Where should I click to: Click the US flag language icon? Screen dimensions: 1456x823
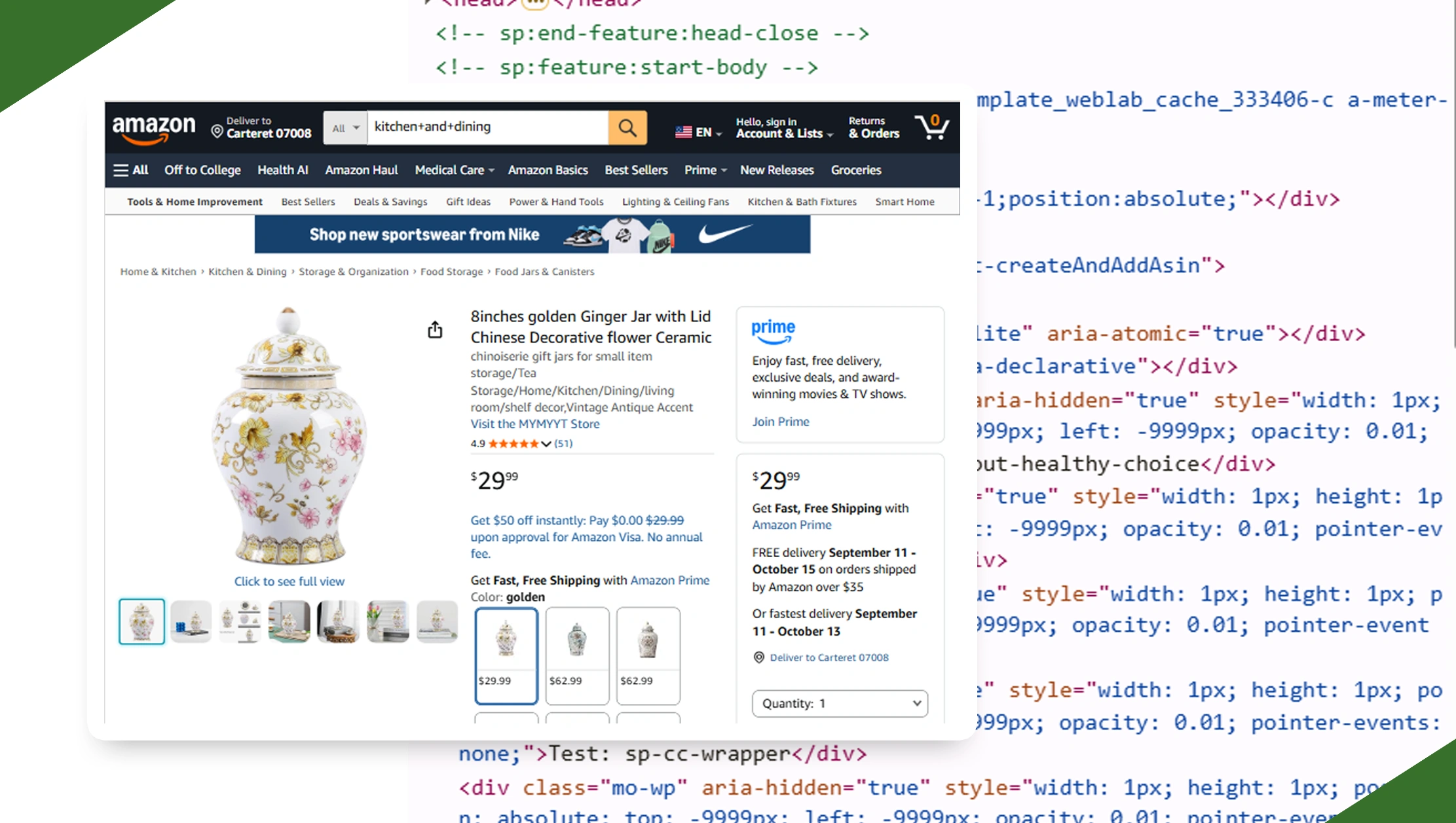pyautogui.click(x=684, y=132)
